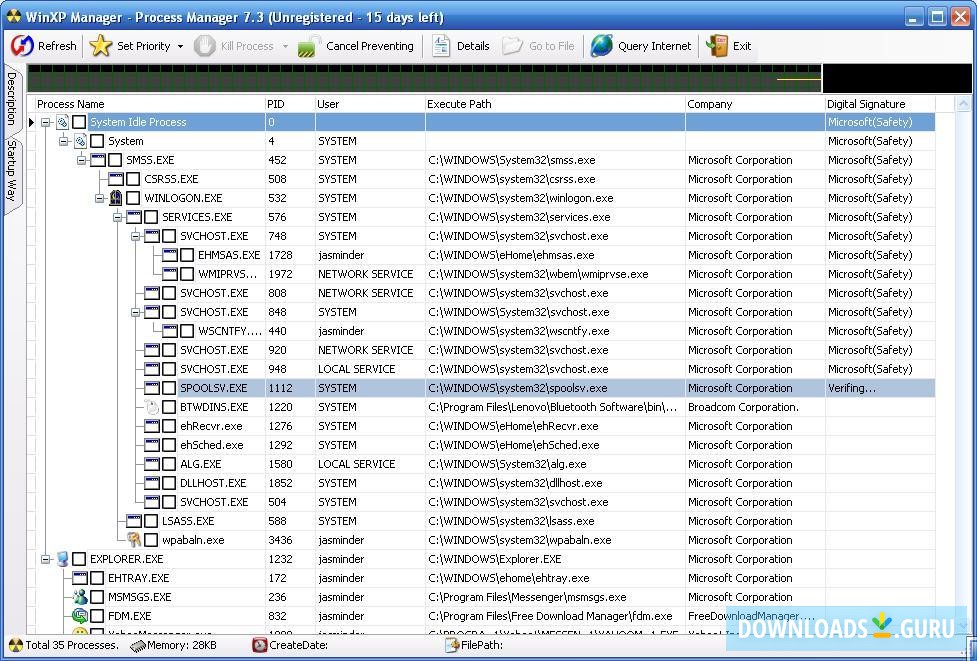
Task: Click the Details button label
Action: point(473,46)
